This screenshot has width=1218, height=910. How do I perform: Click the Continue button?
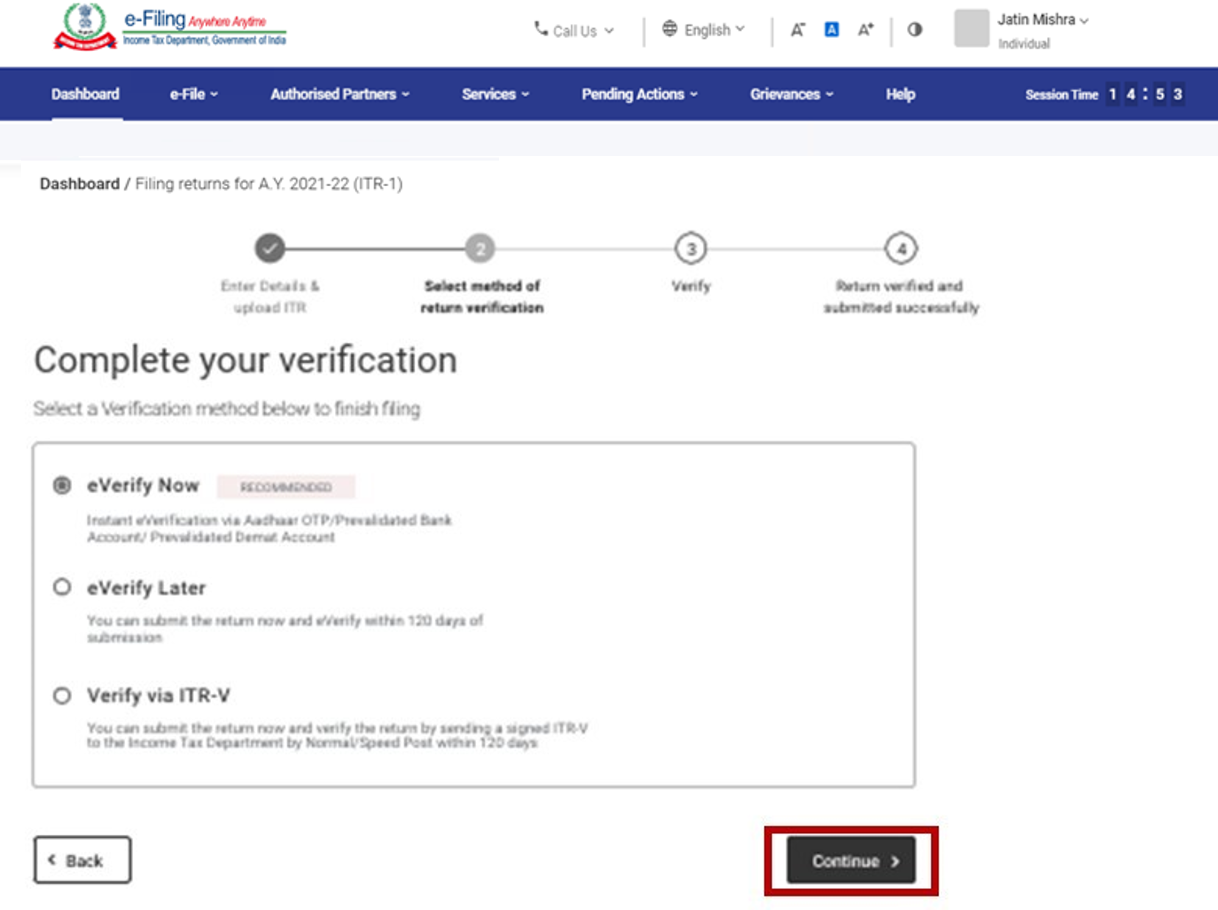coord(849,861)
